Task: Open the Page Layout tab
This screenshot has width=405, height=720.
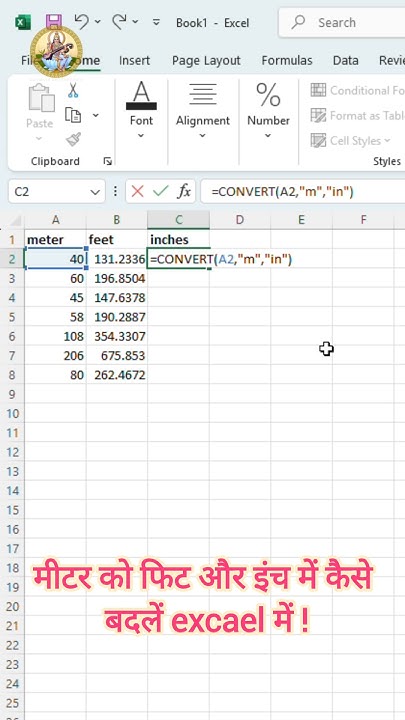Action: (206, 61)
